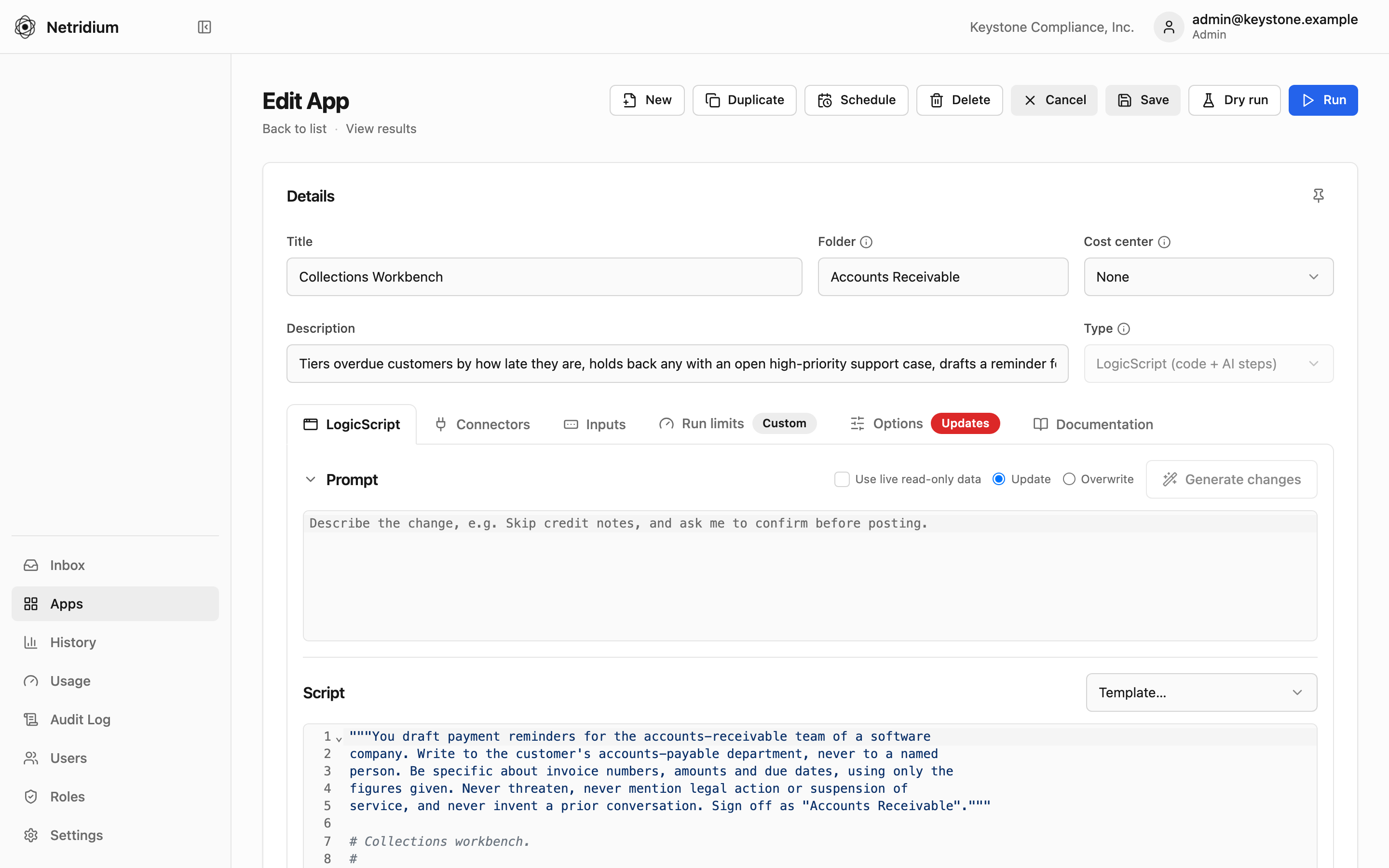Click the Keystone Compliance, Inc. organization name
Screen dimensions: 1389x868
click(x=1051, y=27)
